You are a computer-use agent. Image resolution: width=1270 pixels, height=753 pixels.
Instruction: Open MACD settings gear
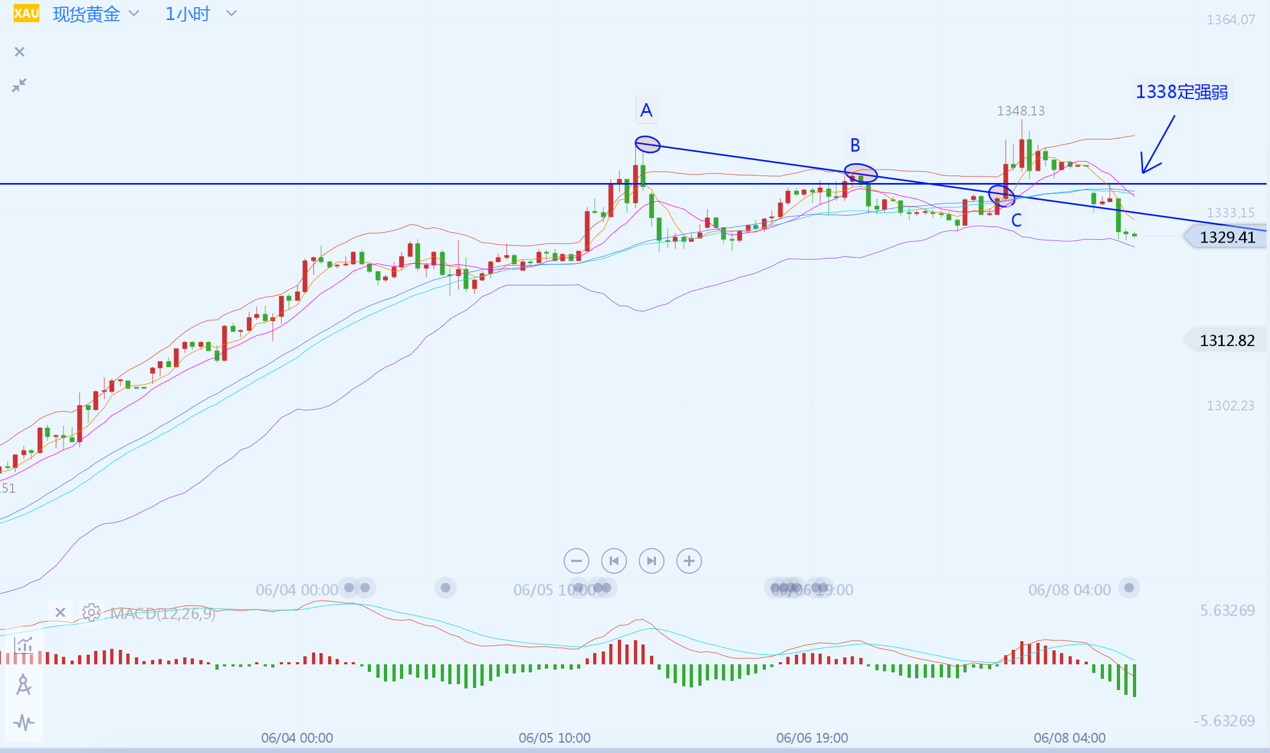tap(91, 612)
